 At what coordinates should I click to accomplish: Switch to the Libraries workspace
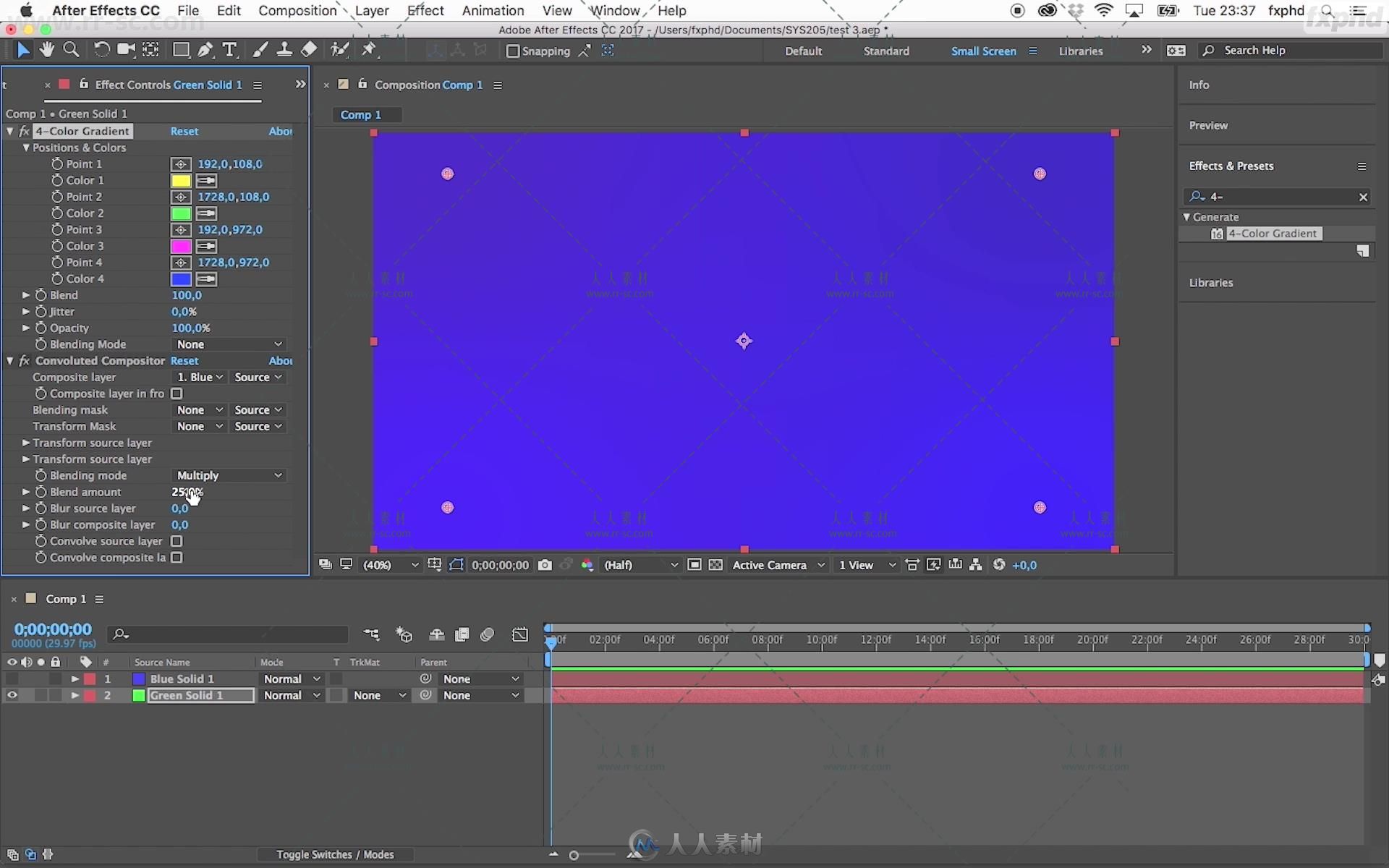(x=1081, y=51)
